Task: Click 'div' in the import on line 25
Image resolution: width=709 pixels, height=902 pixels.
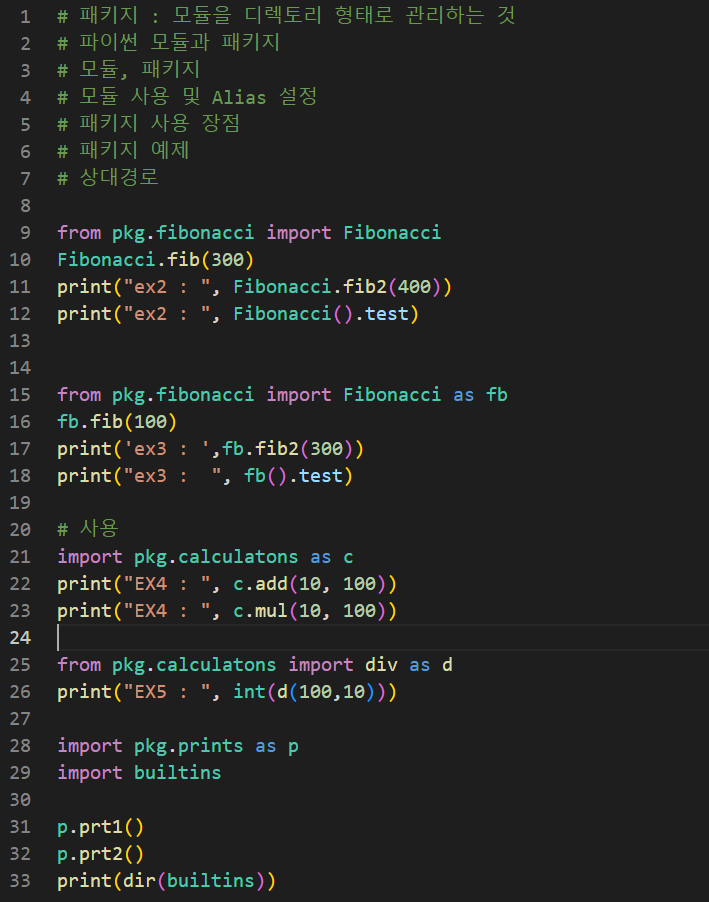Action: click(x=381, y=665)
